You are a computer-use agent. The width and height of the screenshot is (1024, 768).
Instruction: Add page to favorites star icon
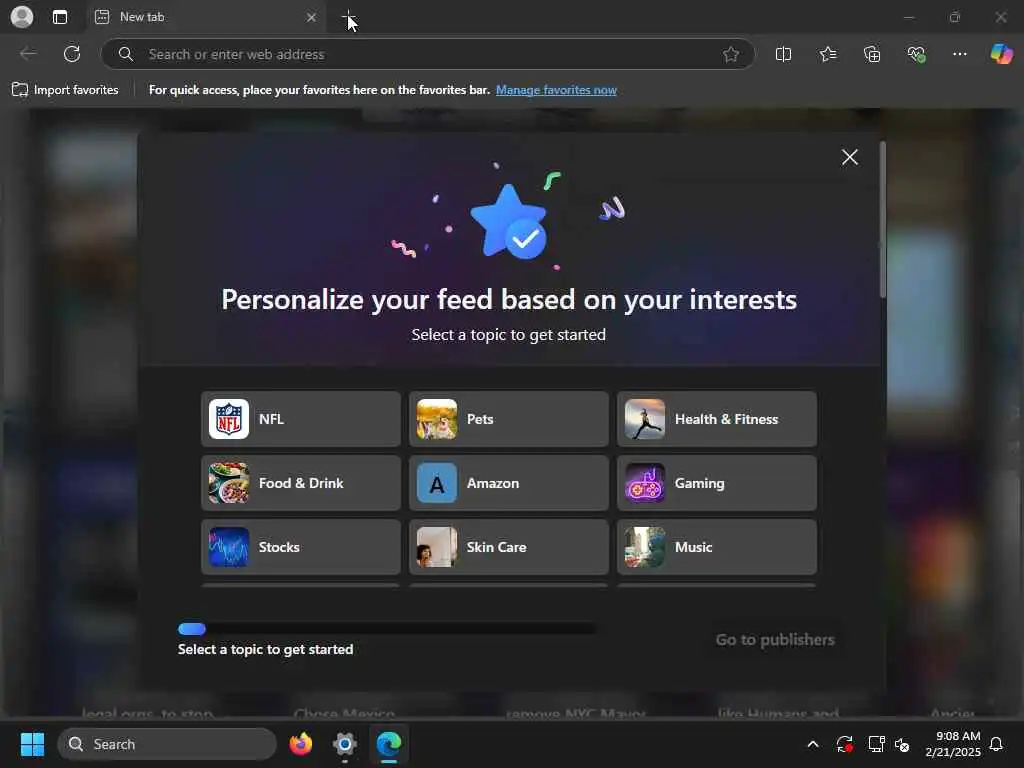click(731, 54)
